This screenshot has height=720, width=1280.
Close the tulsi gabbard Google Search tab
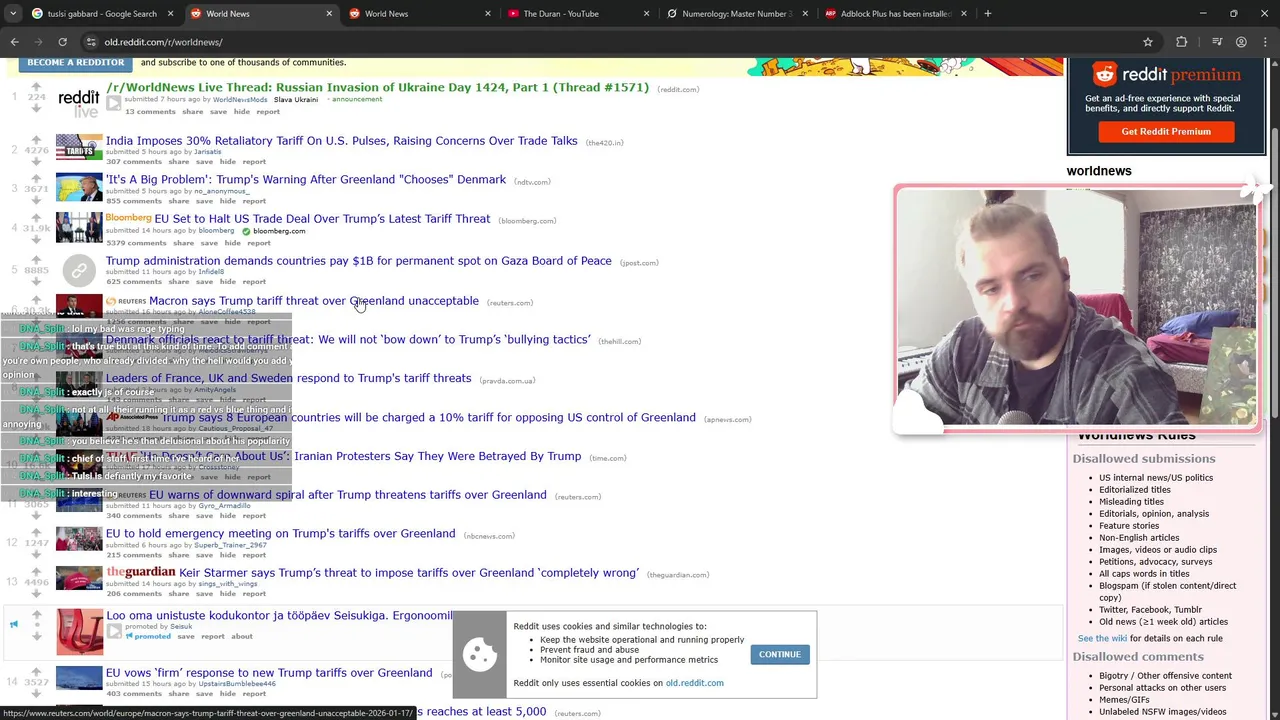click(170, 14)
